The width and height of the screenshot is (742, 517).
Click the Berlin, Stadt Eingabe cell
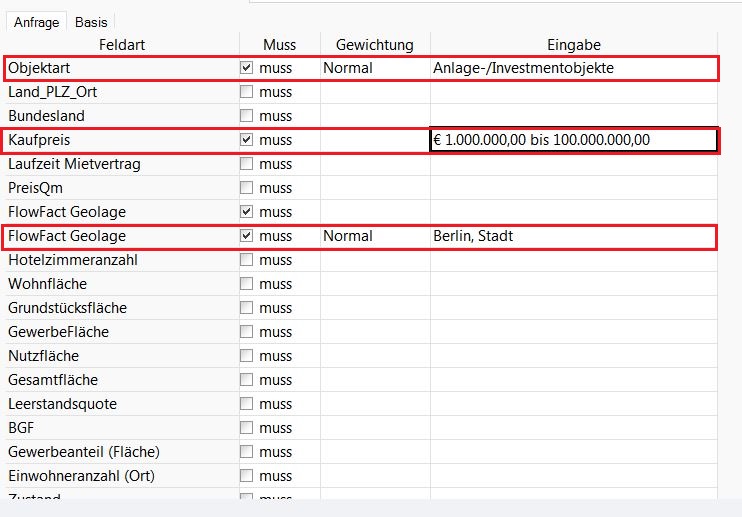coord(573,236)
